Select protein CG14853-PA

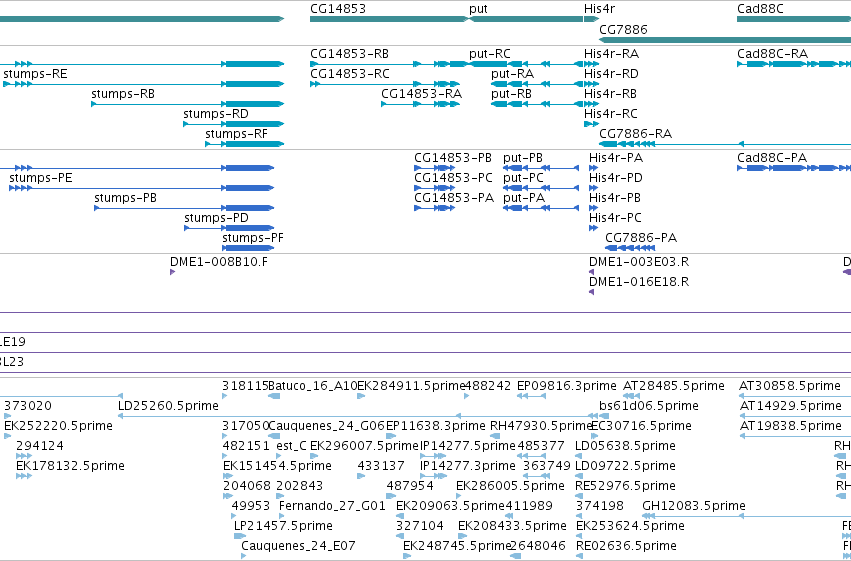click(435, 208)
